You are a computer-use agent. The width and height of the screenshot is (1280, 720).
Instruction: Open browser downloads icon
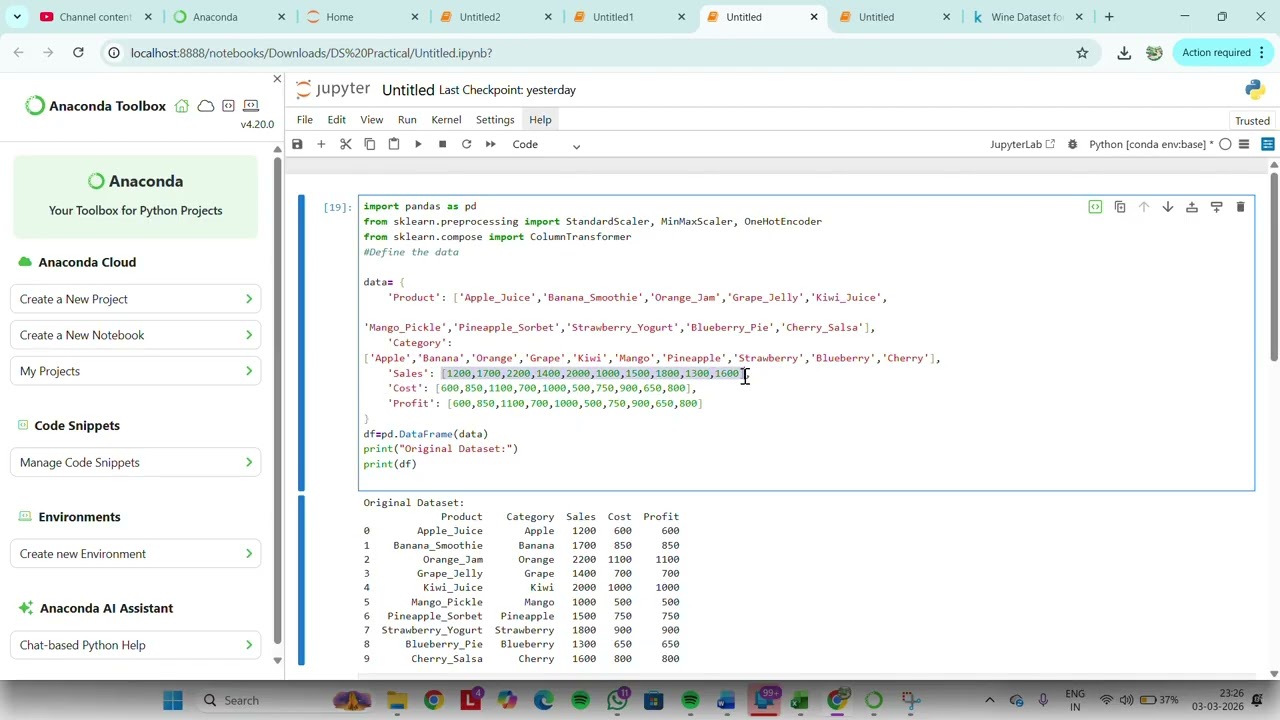tap(1124, 53)
